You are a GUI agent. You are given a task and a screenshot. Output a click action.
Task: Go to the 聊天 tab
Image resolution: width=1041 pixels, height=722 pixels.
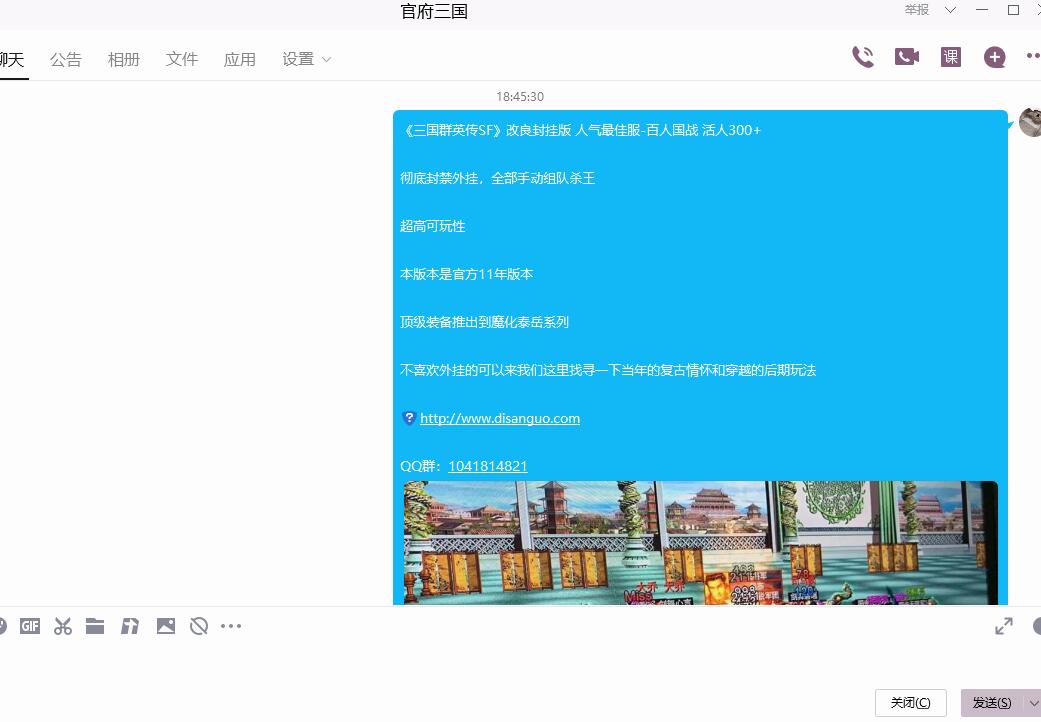point(11,60)
